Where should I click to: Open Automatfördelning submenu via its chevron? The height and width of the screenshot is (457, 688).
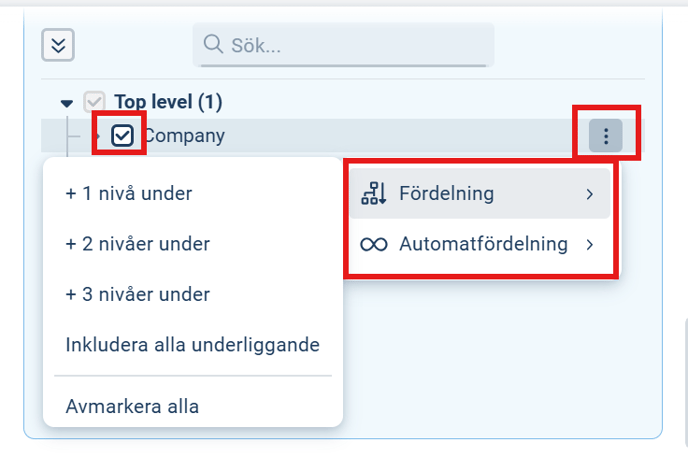[x=590, y=244]
